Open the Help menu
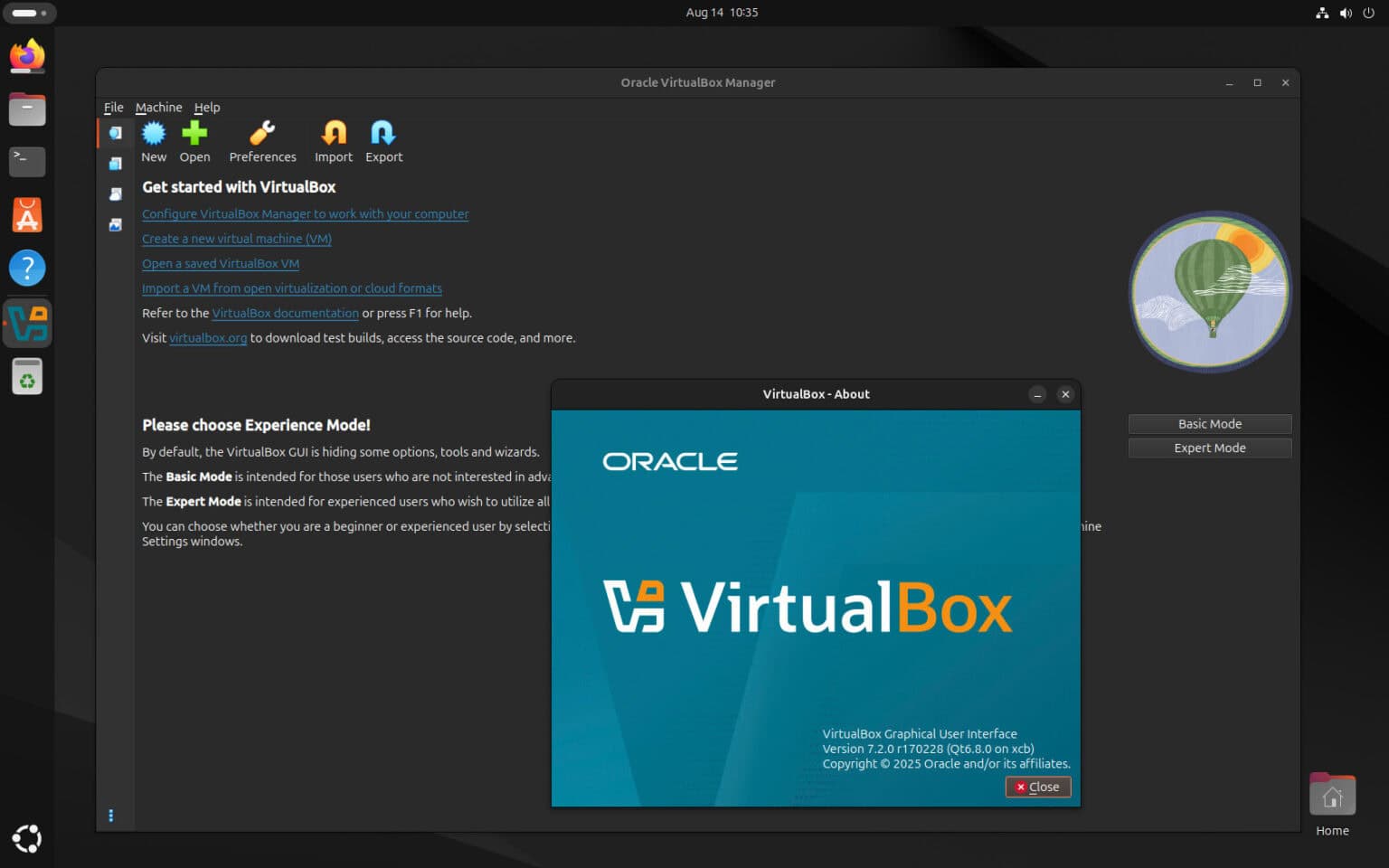Viewport: 1389px width, 868px height. [207, 107]
